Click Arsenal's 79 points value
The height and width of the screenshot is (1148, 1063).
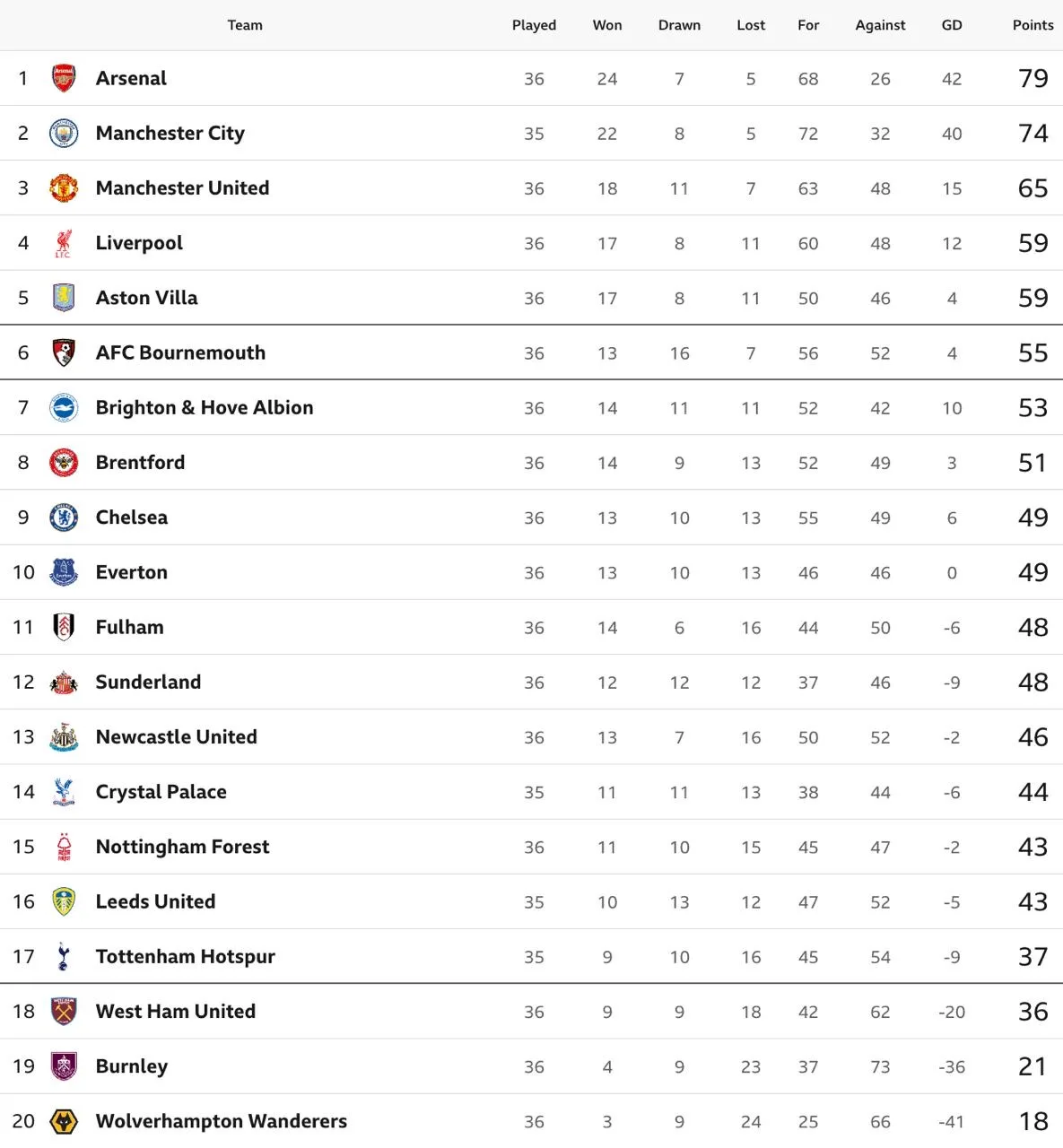click(1033, 78)
